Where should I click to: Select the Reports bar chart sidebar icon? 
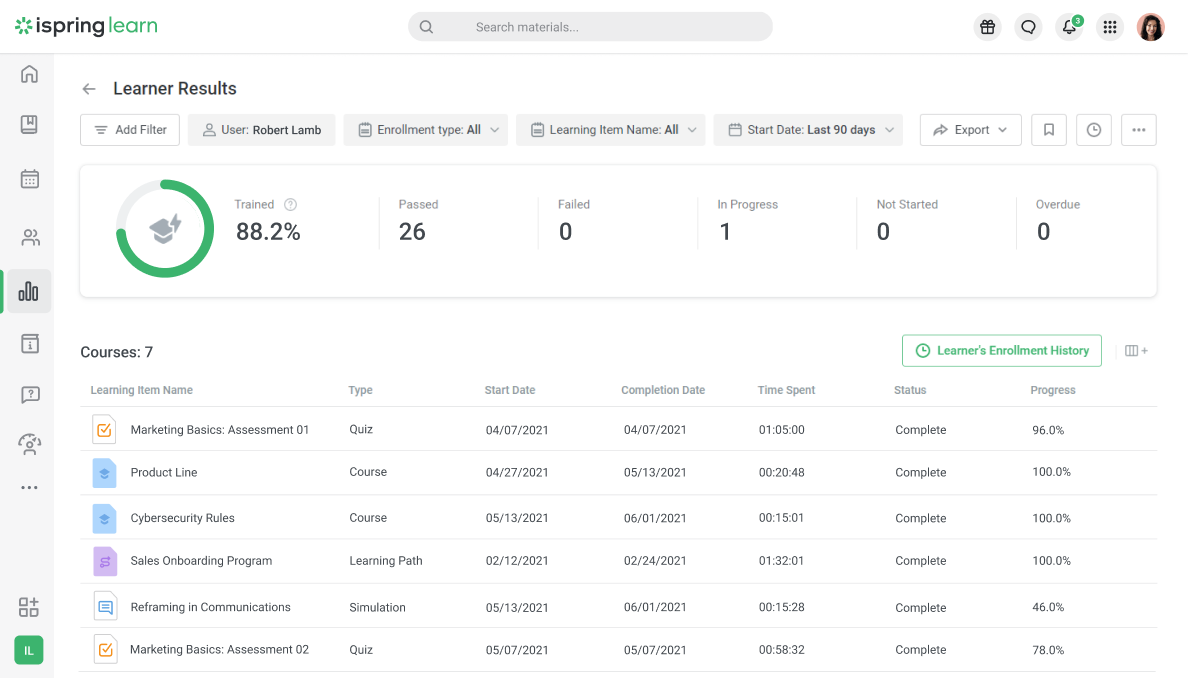click(x=28, y=291)
